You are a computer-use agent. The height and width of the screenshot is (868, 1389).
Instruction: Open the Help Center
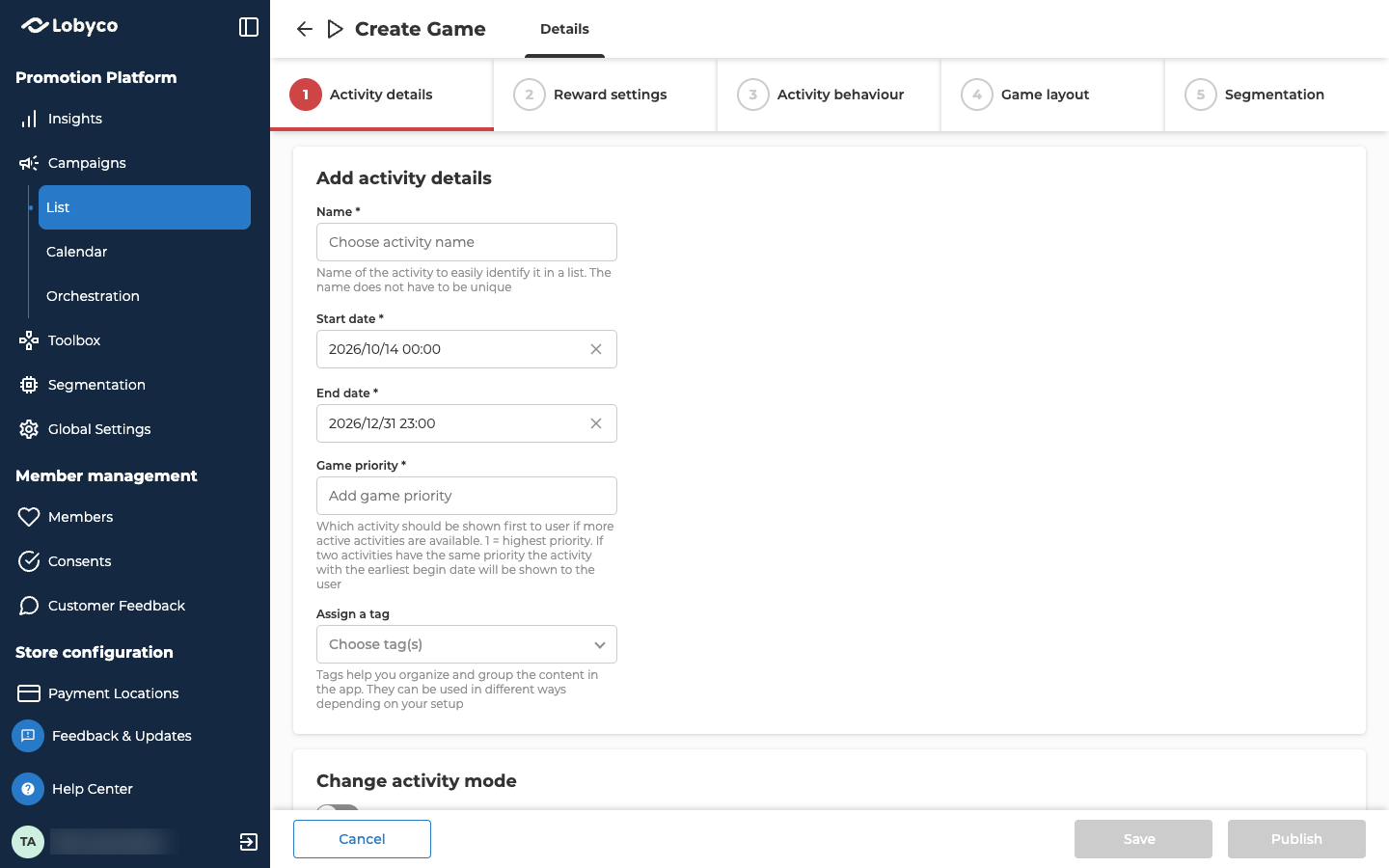[73, 789]
